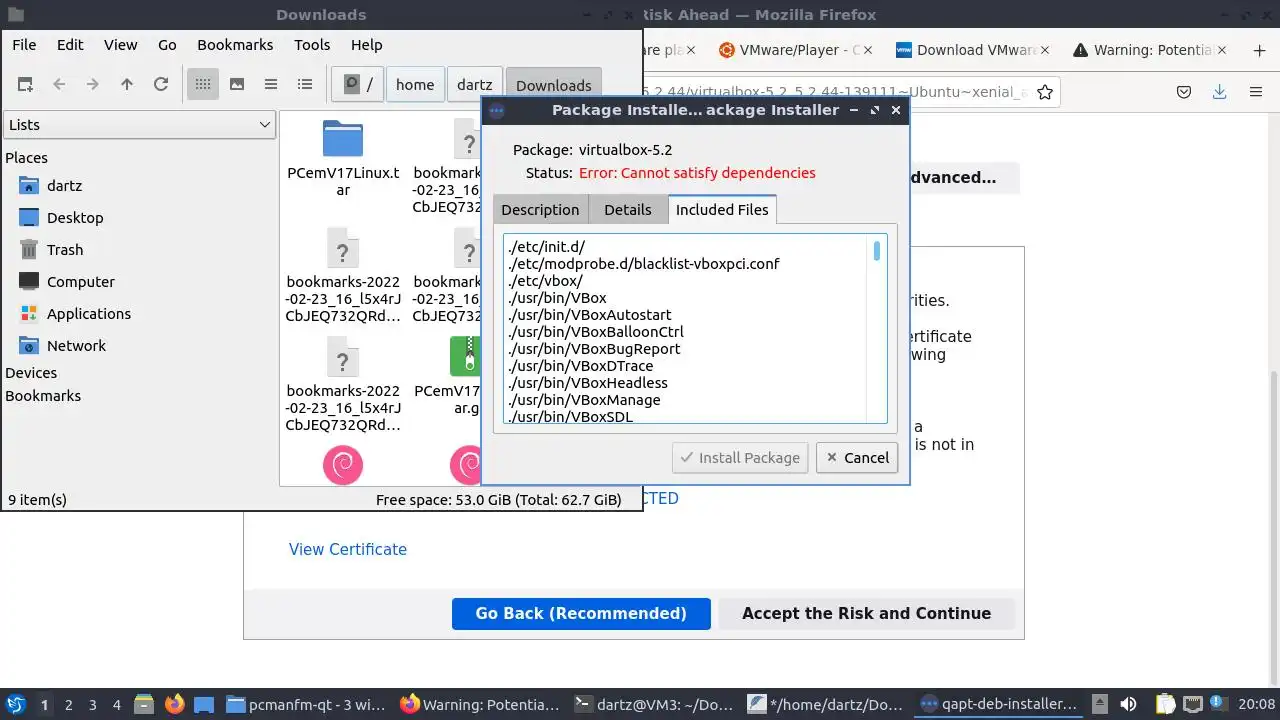The image size is (1280, 720).
Task: Open a new tab in the file manager
Action: point(25,85)
